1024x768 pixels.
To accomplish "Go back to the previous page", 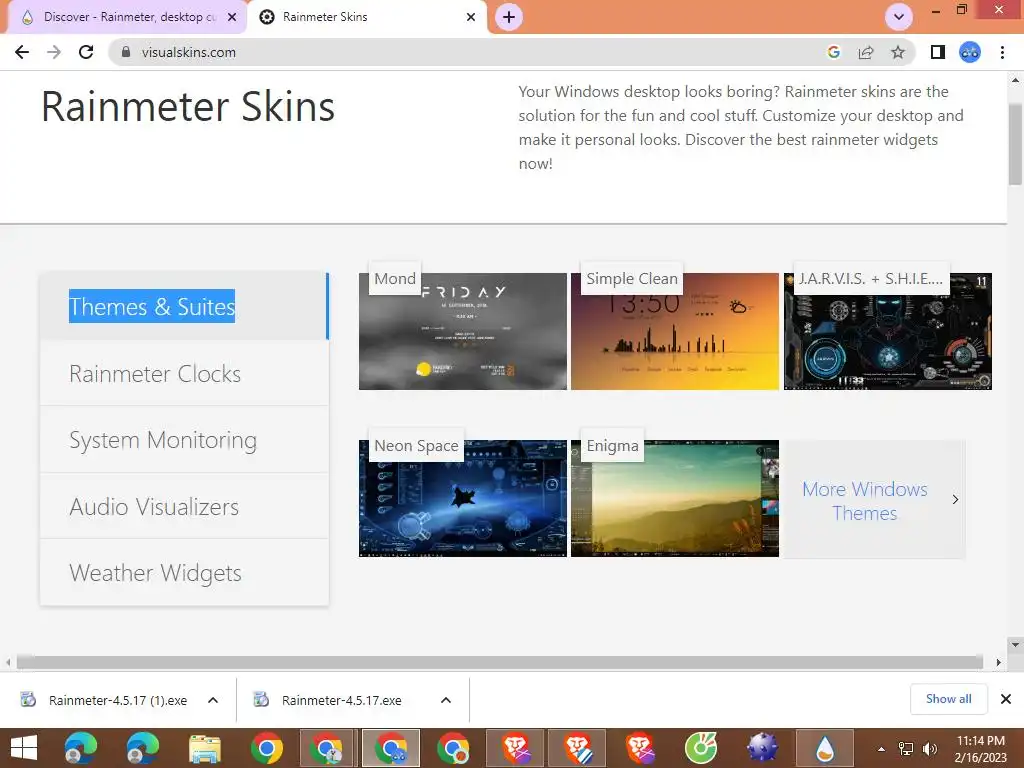I will [22, 52].
